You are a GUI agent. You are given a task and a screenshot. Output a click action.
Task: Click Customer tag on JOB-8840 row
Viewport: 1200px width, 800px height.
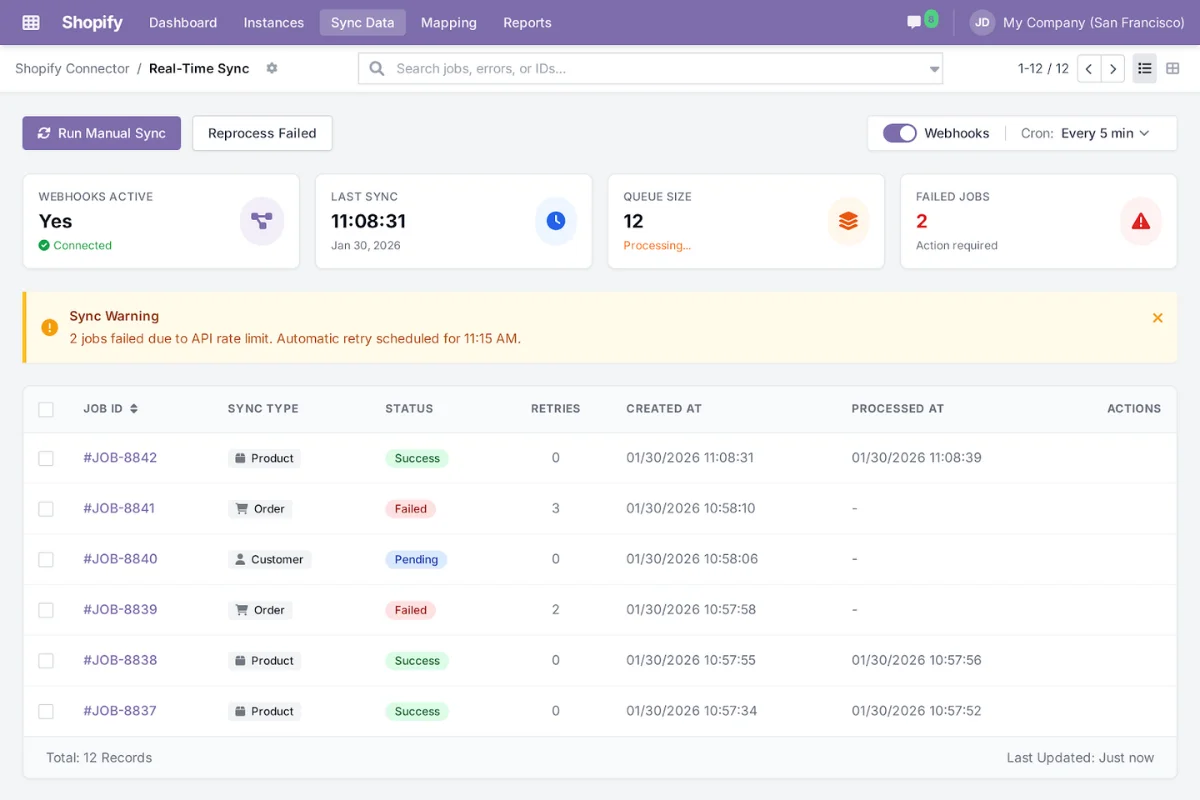pyautogui.click(x=269, y=560)
